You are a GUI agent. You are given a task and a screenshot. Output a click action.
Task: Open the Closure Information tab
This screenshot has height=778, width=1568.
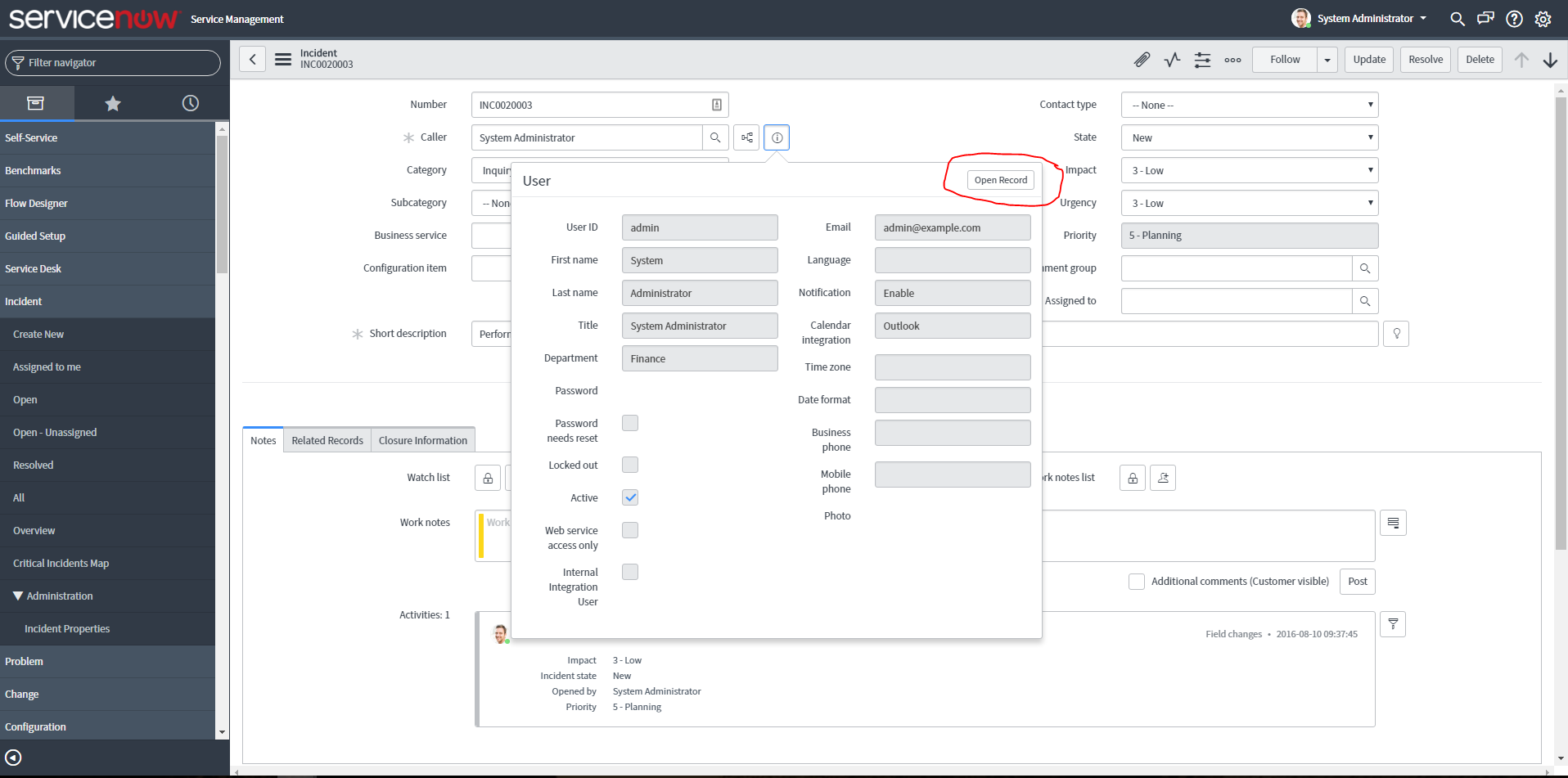(422, 439)
